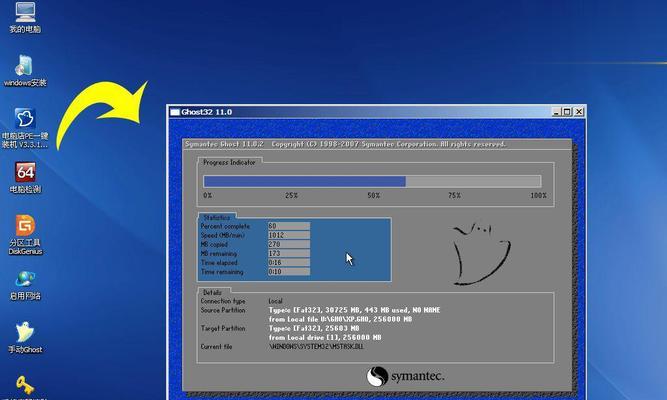Launch the windows安装 desktop shortcut
This screenshot has width=667, height=400.
pos(25,71)
